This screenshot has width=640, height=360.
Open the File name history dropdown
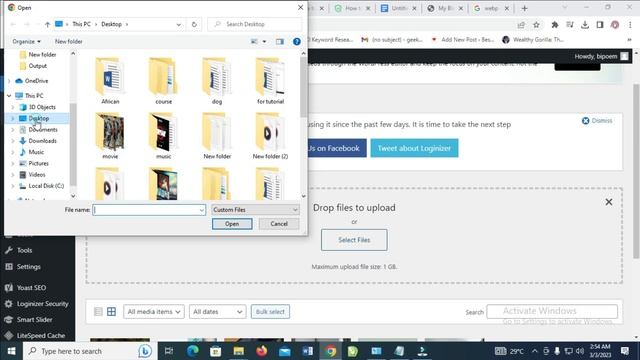(x=202, y=210)
